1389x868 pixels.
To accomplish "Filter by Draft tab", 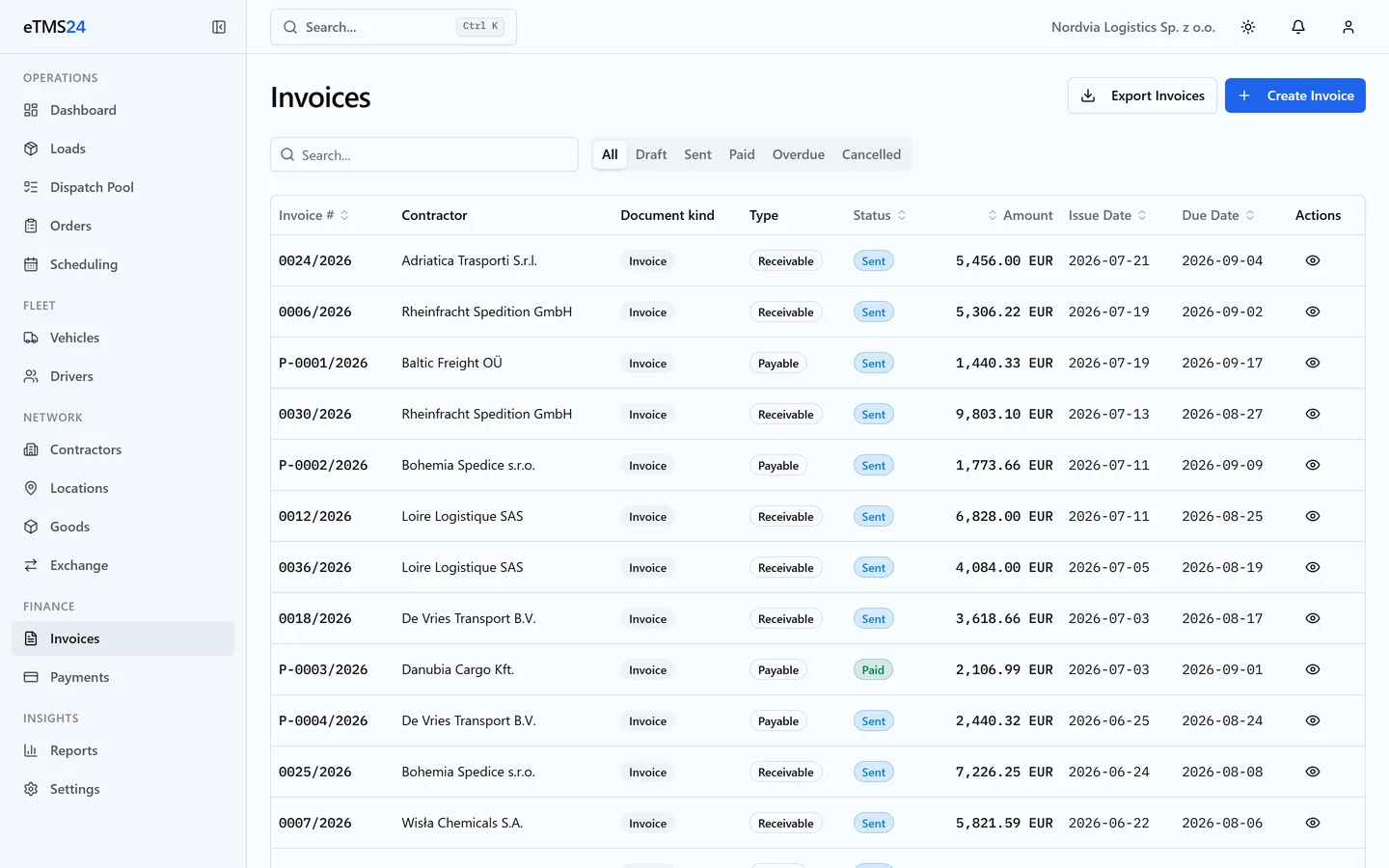I will 651,154.
